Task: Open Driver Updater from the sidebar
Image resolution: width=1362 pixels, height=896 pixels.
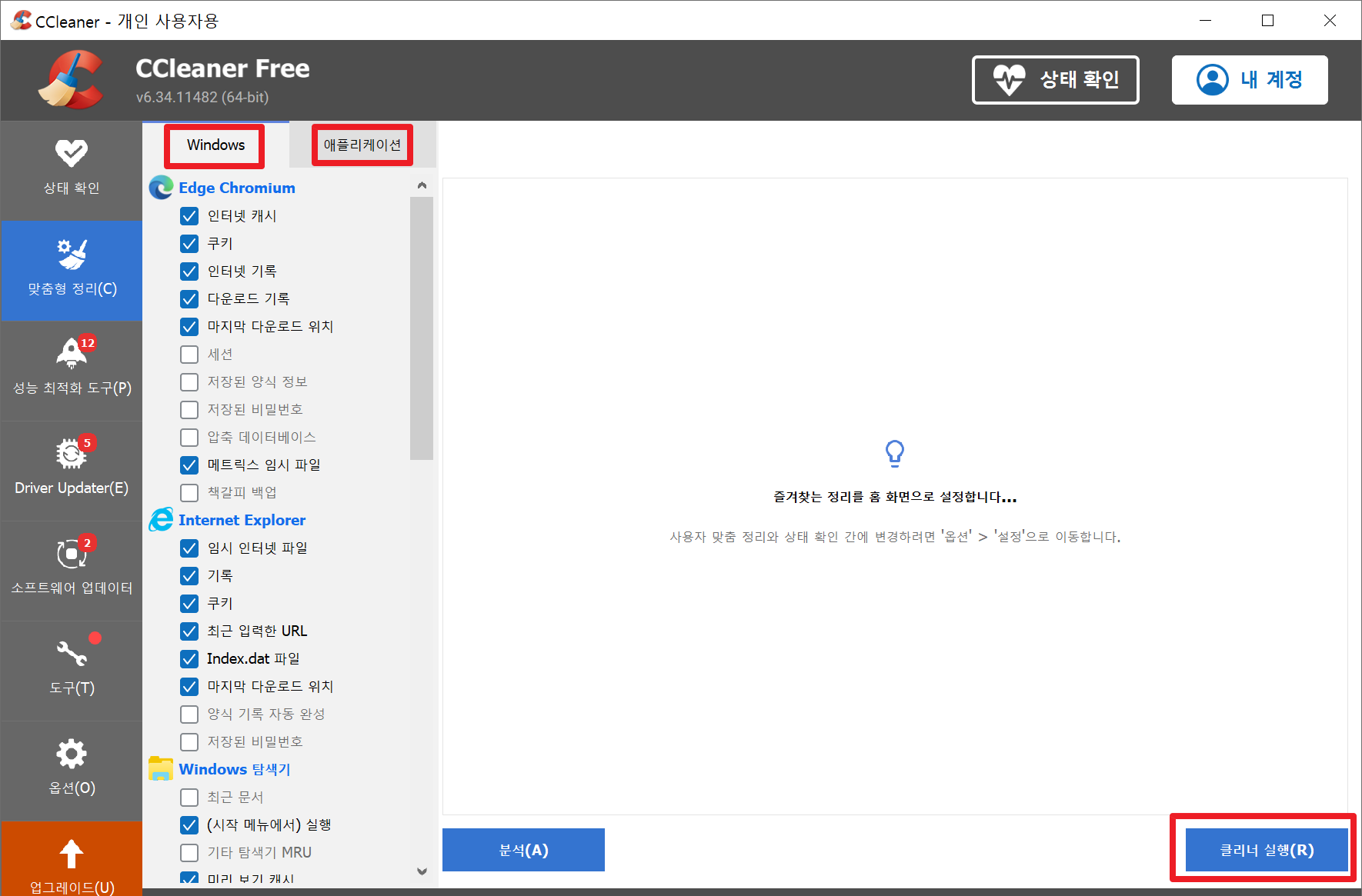Action: pos(71,454)
